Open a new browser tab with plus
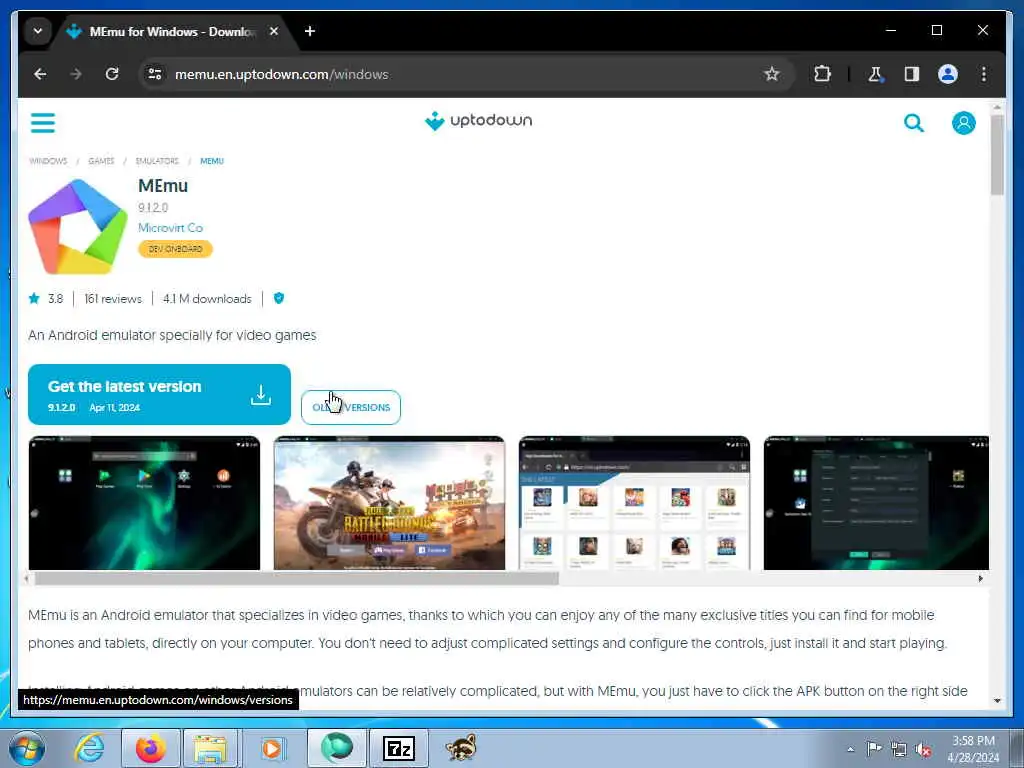The width and height of the screenshot is (1024, 768). point(310,31)
